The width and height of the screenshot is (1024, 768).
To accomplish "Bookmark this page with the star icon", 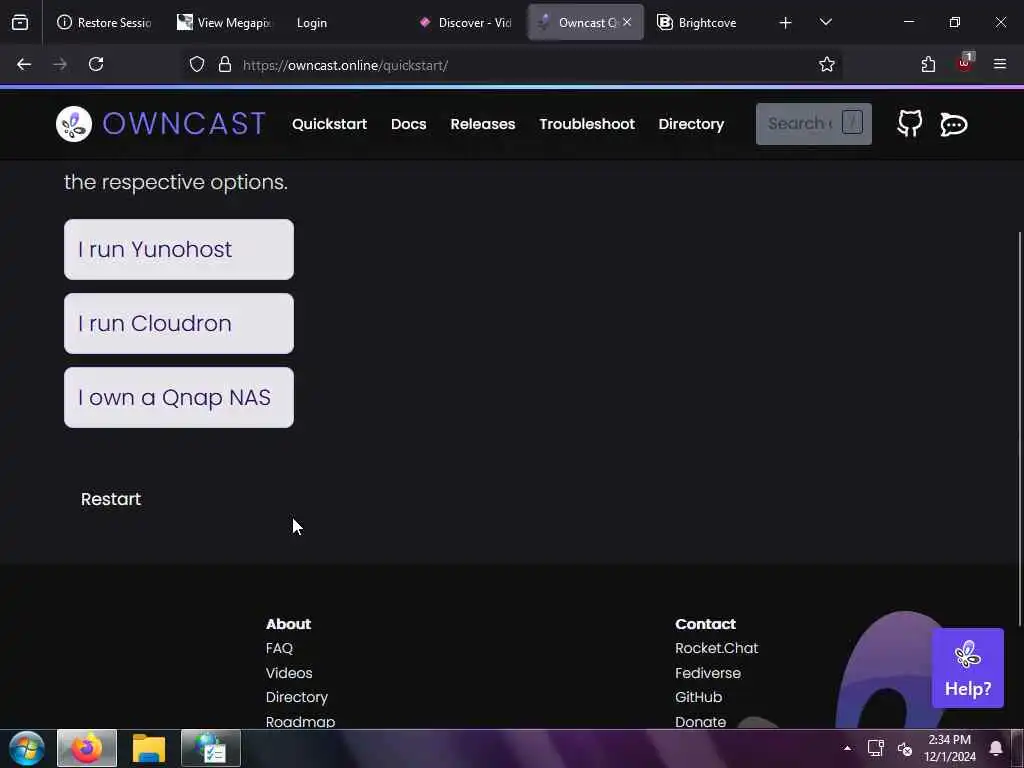I will click(x=827, y=64).
